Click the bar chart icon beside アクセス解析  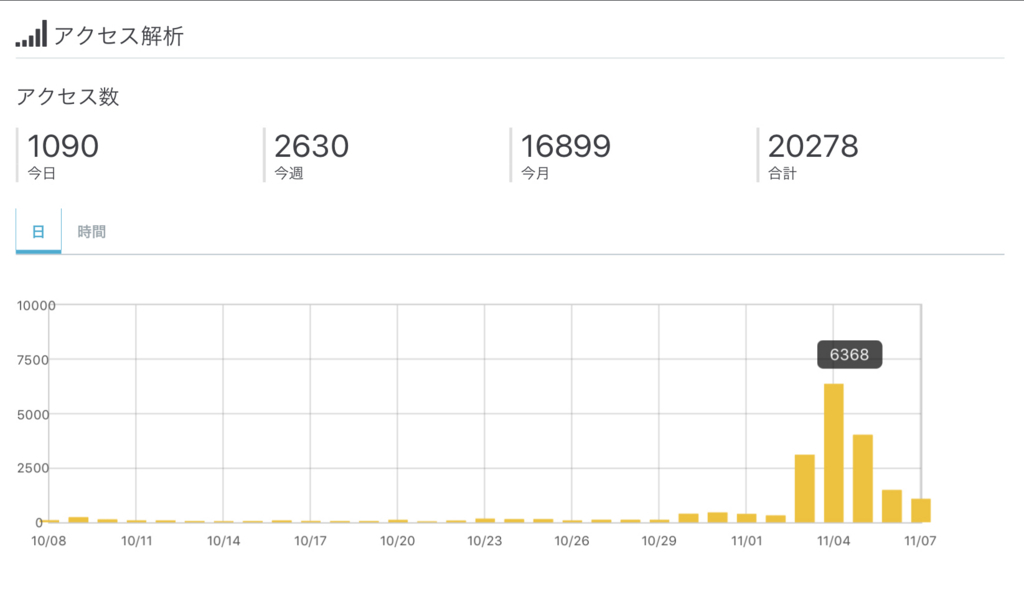point(31,34)
